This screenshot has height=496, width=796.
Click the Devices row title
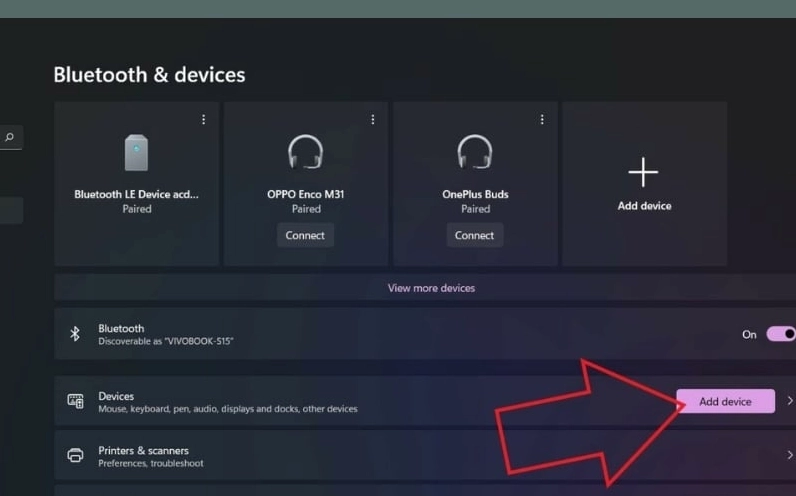click(116, 396)
